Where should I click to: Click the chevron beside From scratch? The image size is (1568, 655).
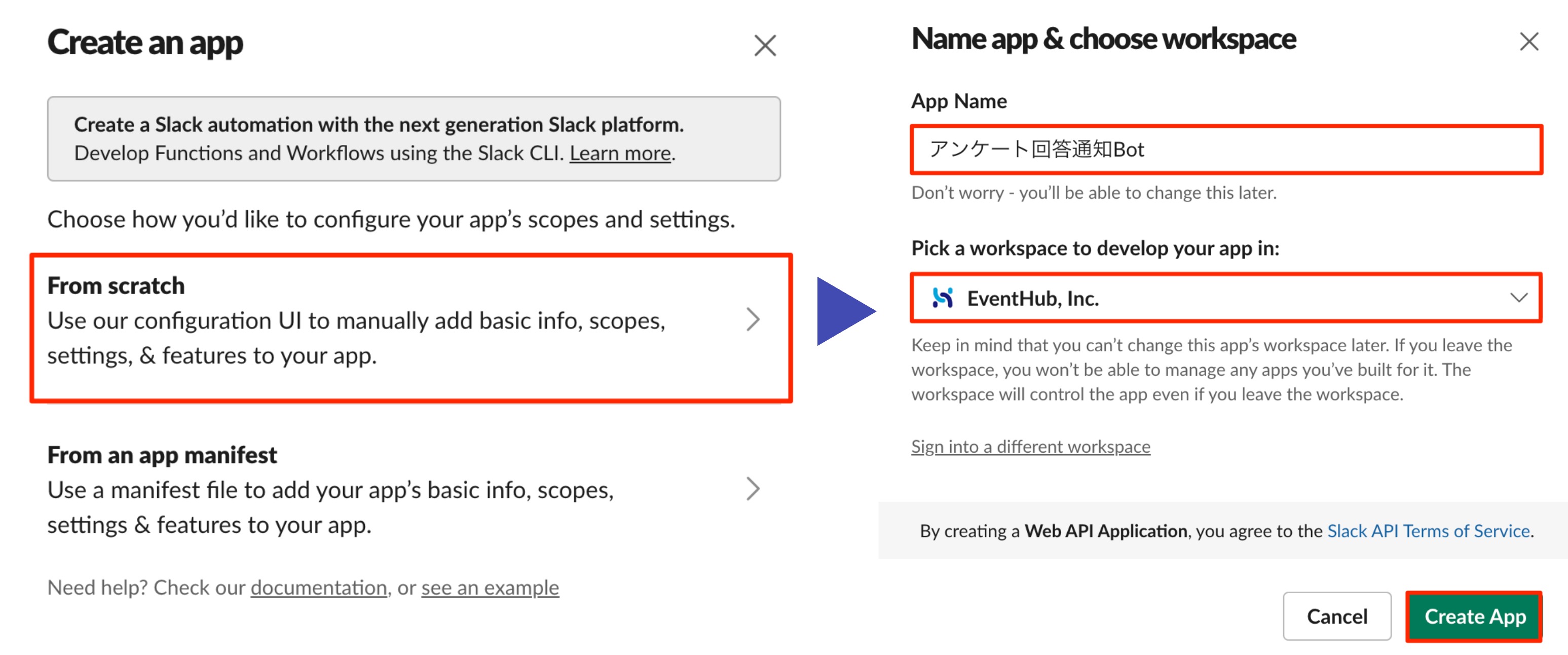pos(753,319)
